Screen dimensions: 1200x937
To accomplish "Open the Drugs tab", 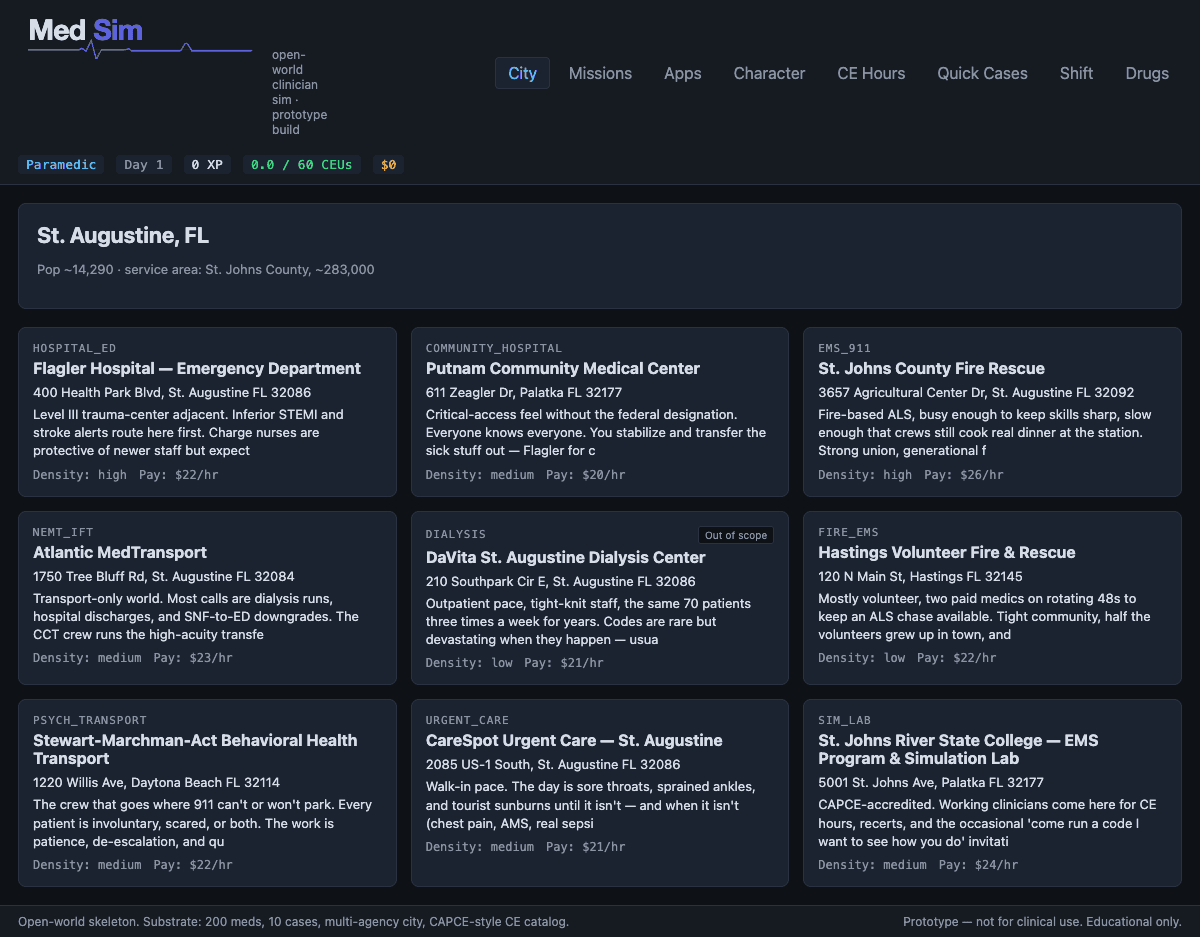I will coord(1147,73).
